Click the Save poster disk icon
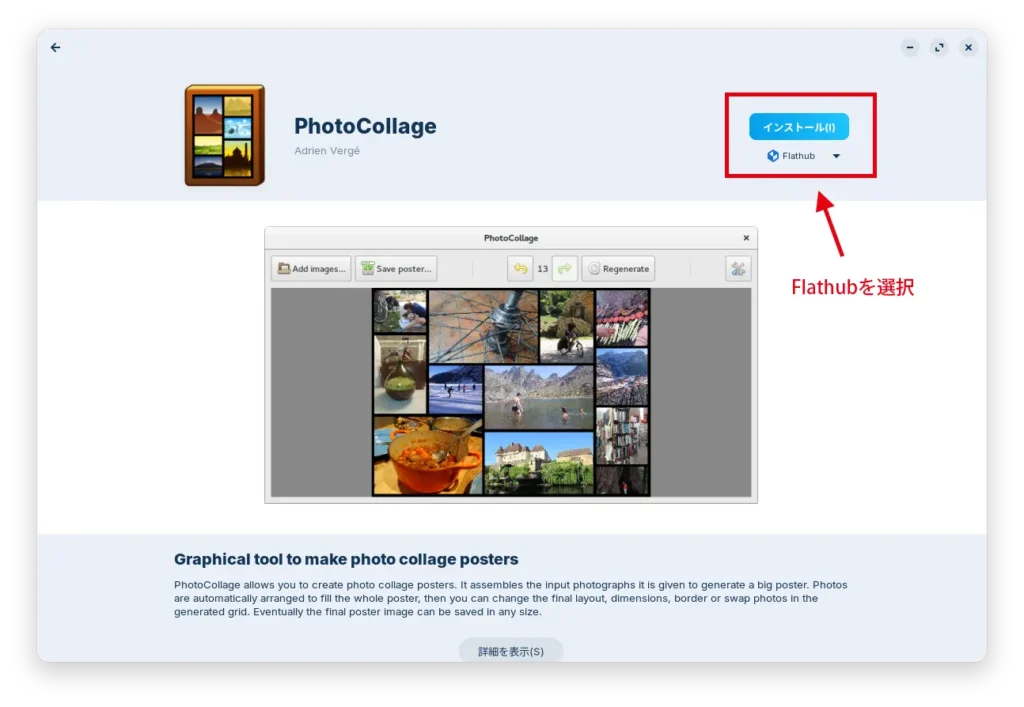Viewport: 1024px width, 707px height. [370, 268]
